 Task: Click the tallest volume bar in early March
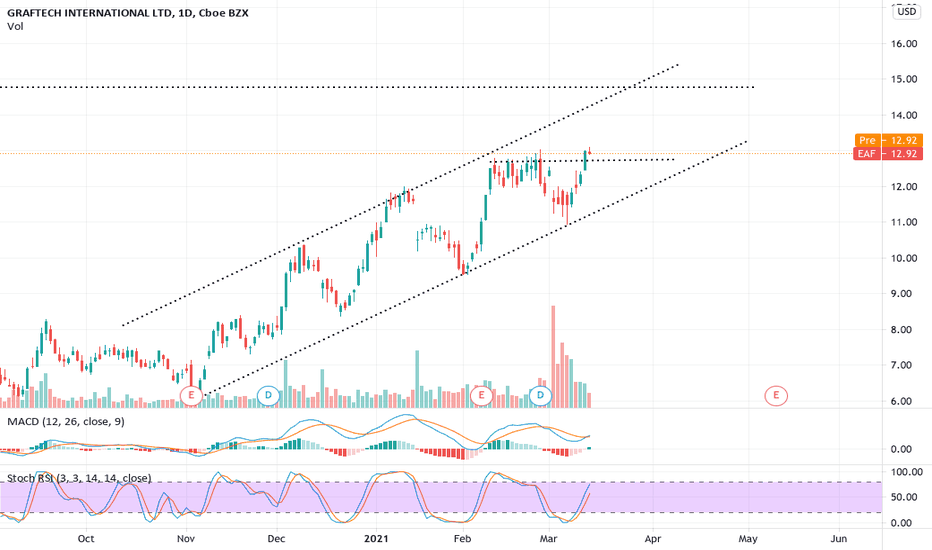553,357
